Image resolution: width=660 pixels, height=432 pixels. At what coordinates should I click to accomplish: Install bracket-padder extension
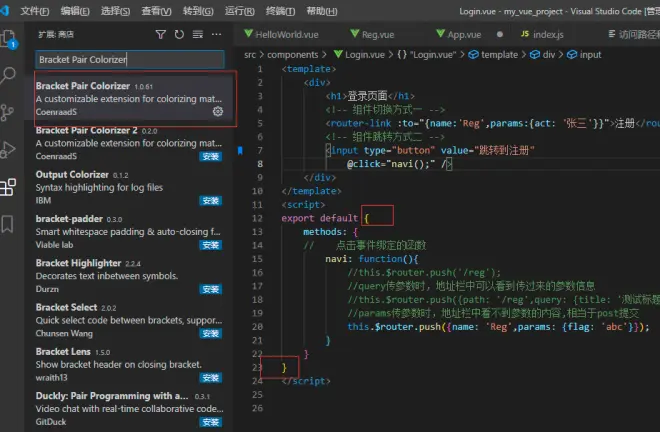click(x=210, y=245)
